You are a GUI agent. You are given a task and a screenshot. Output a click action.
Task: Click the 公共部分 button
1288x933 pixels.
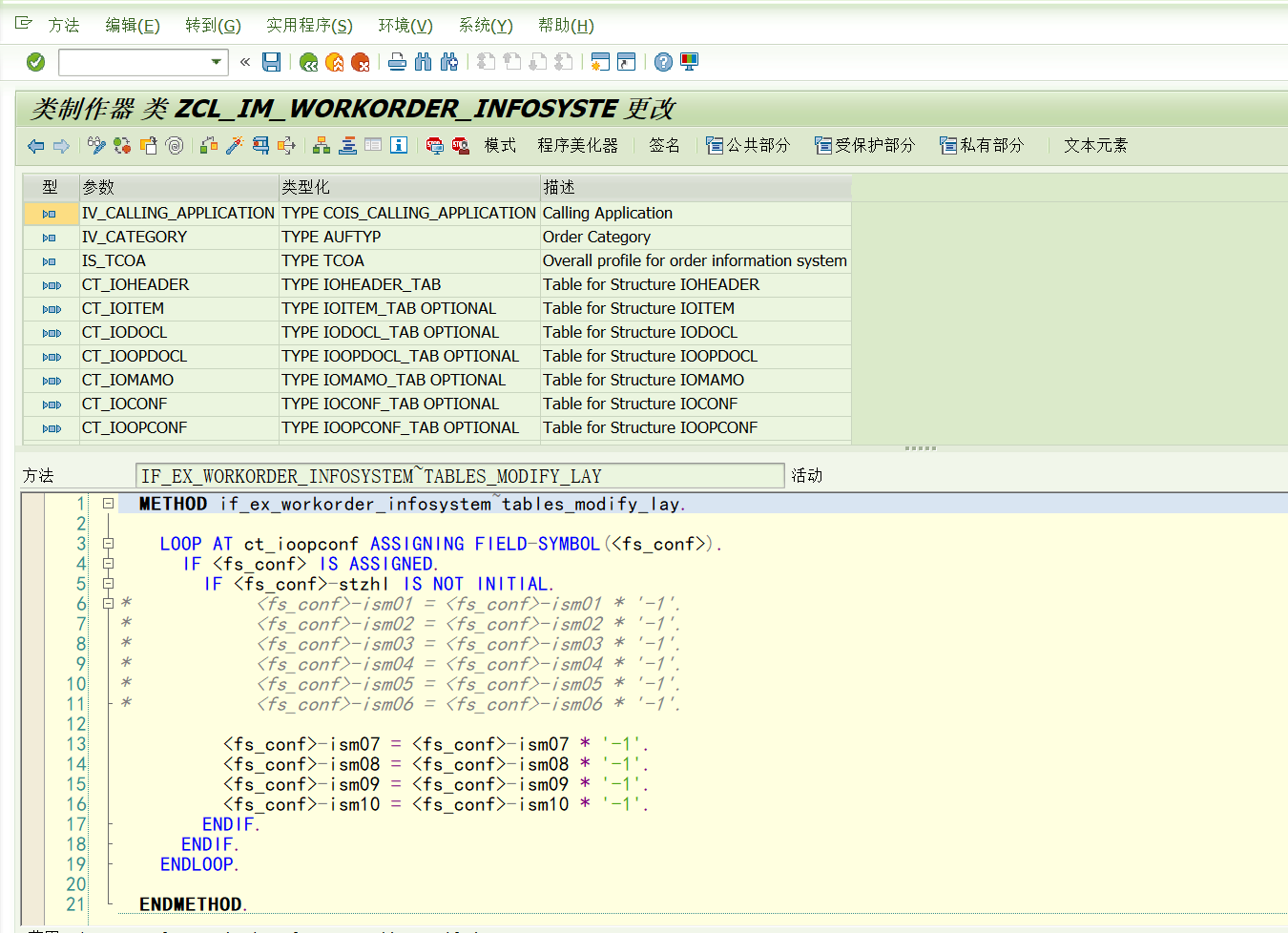point(748,145)
